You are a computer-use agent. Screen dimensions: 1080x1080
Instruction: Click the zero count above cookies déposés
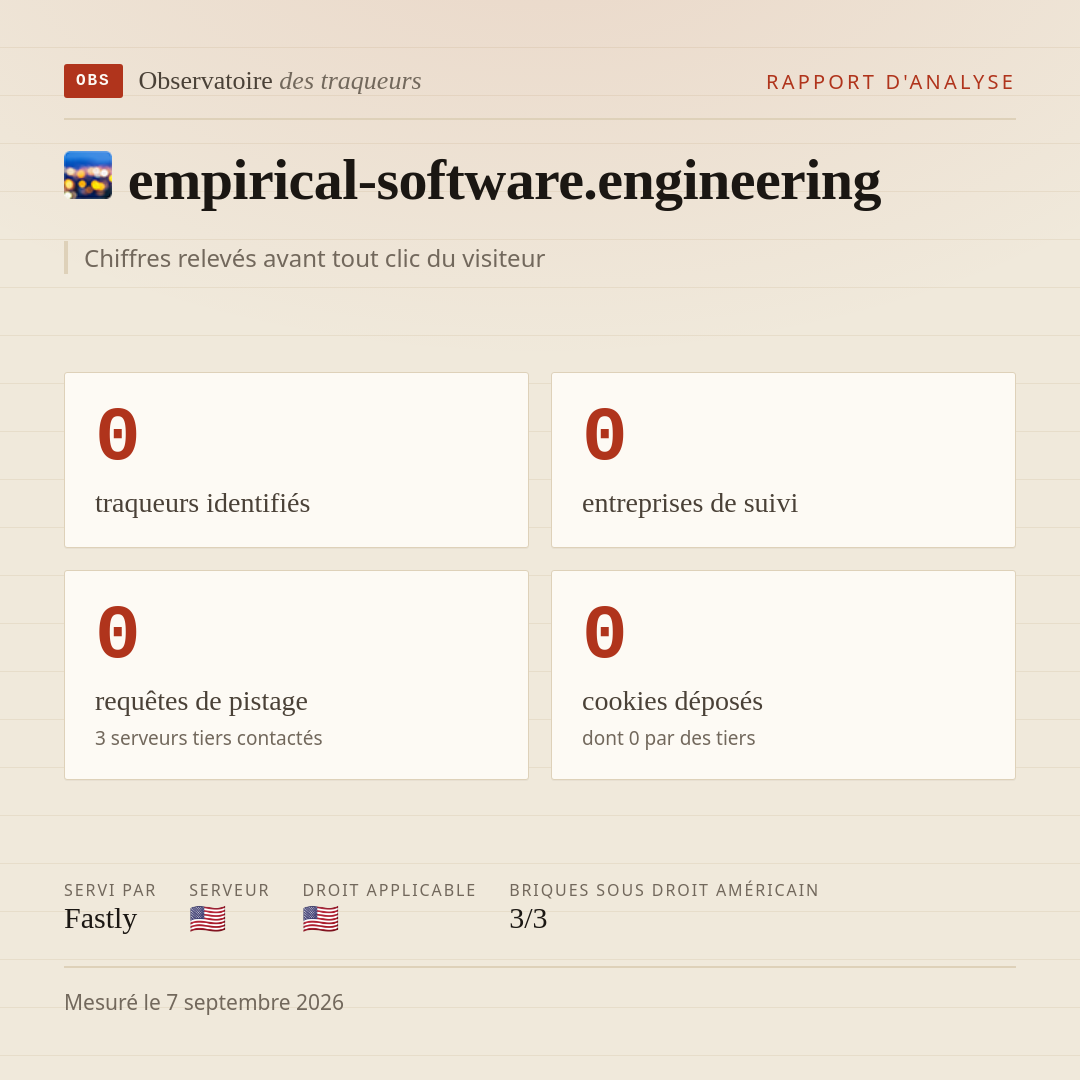pyautogui.click(x=605, y=632)
